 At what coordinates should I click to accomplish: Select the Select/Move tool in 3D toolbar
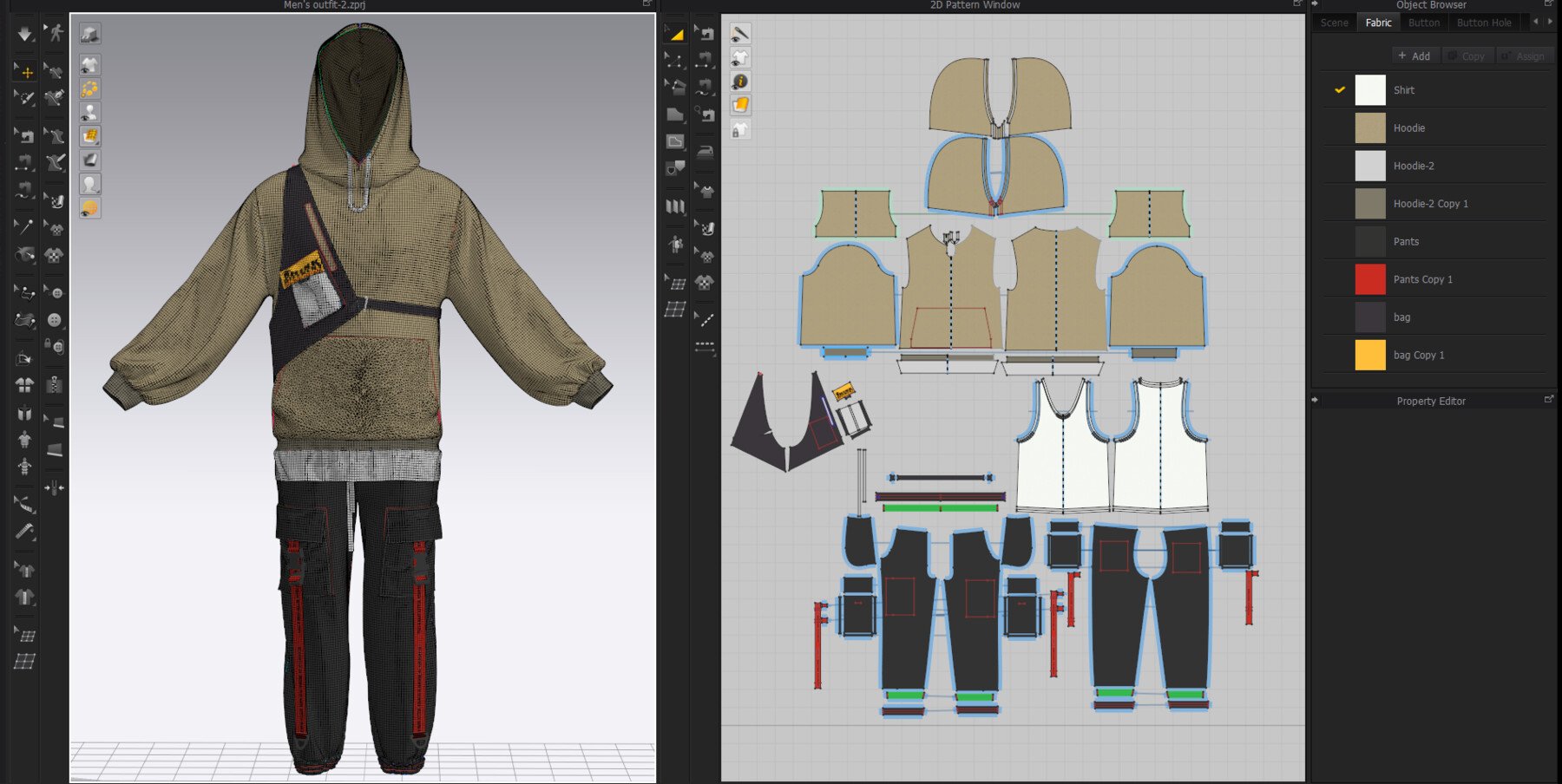click(24, 71)
